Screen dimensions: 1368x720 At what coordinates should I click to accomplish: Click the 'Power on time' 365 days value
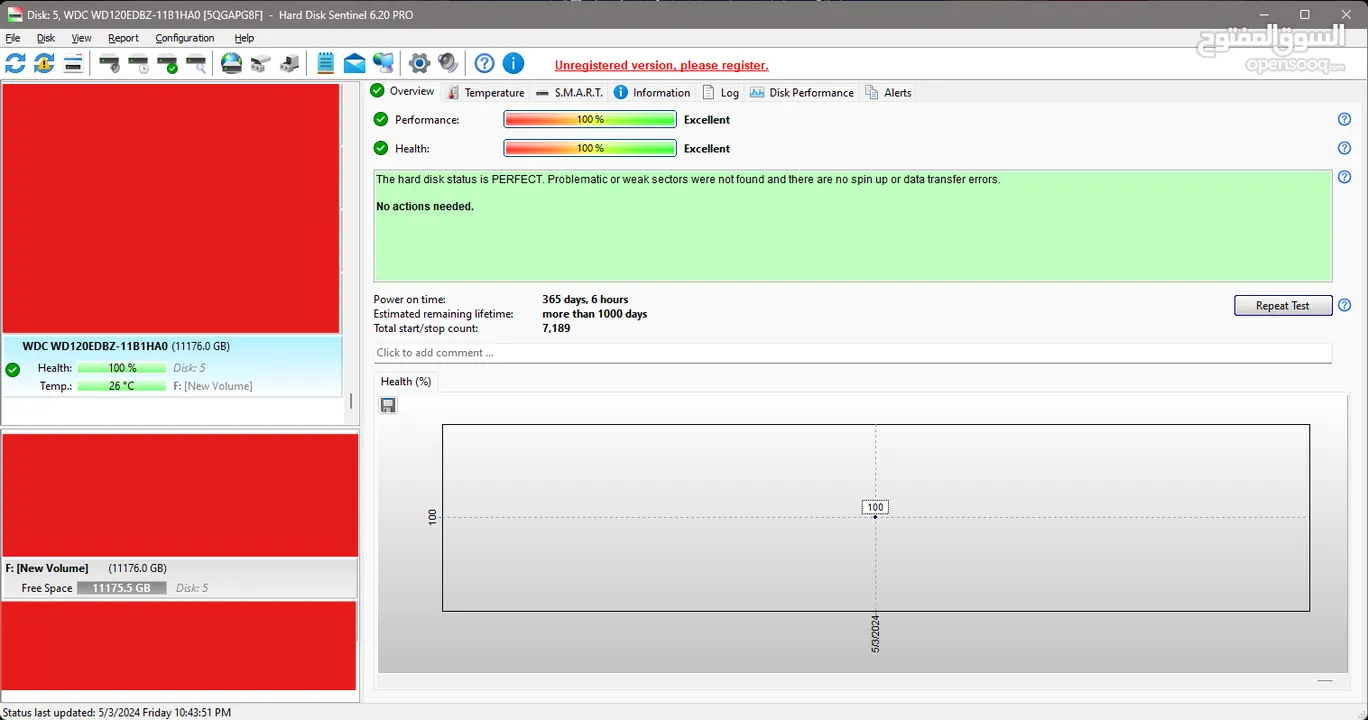click(585, 299)
